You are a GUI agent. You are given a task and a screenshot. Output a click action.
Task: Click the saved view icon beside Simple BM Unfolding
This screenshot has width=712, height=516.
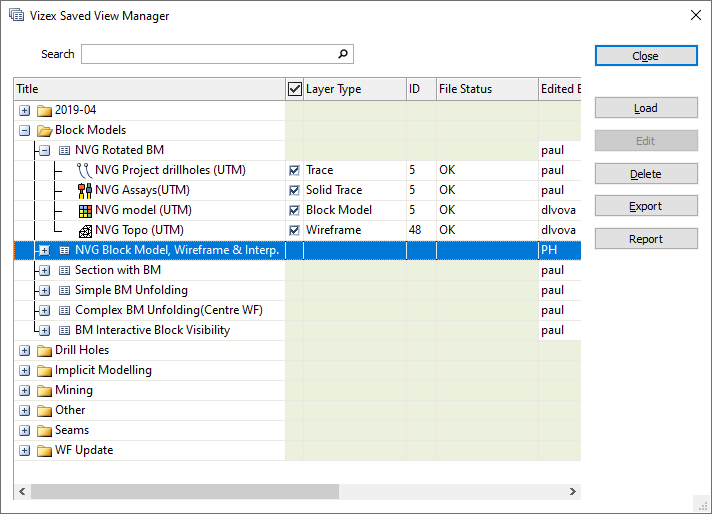64,290
